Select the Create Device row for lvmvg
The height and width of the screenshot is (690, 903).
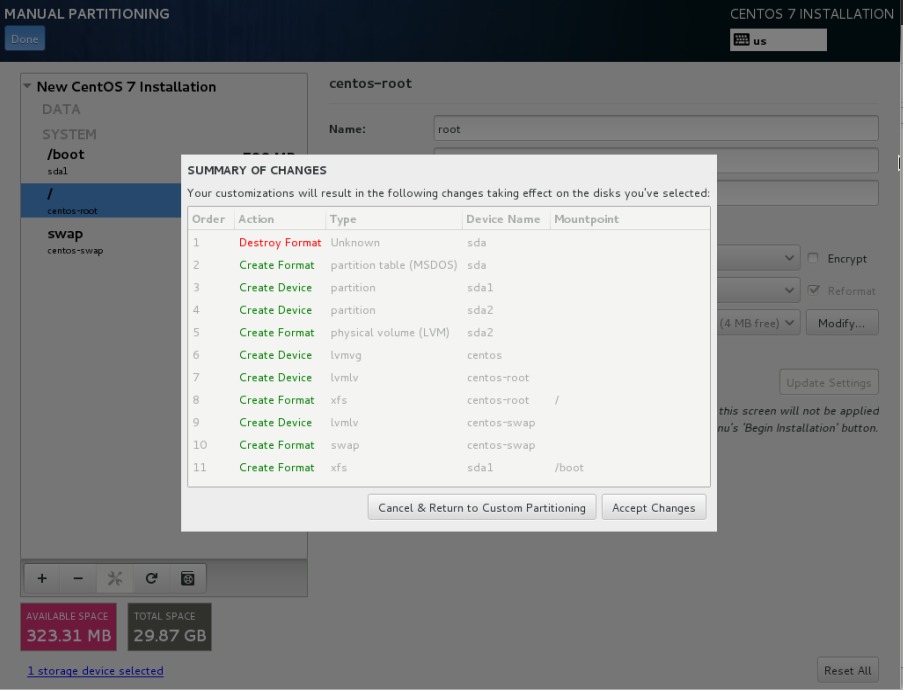pyautogui.click(x=449, y=355)
